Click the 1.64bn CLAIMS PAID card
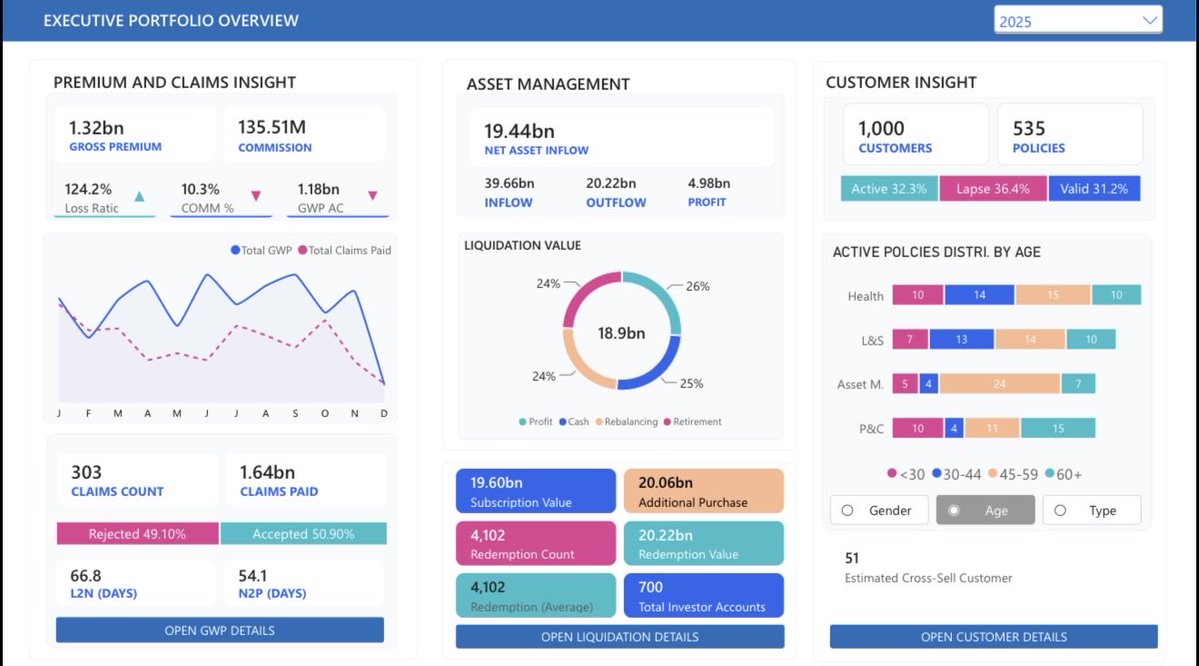The height and width of the screenshot is (666, 1199). click(x=306, y=479)
